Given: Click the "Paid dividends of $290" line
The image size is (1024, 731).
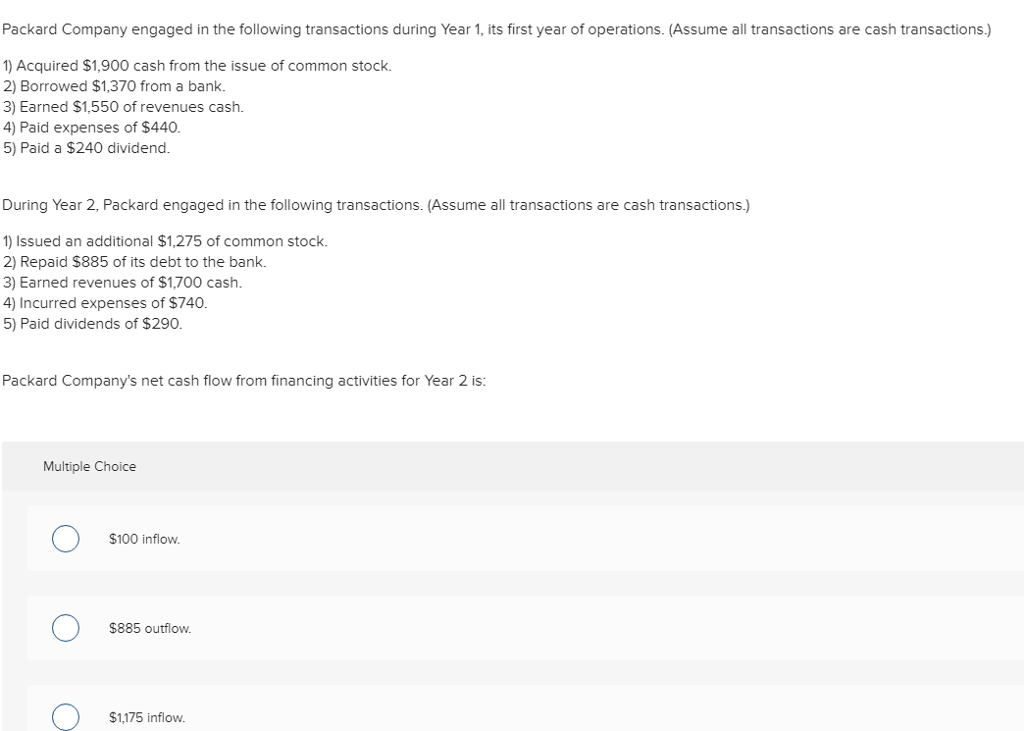Looking at the screenshot, I should tap(93, 323).
